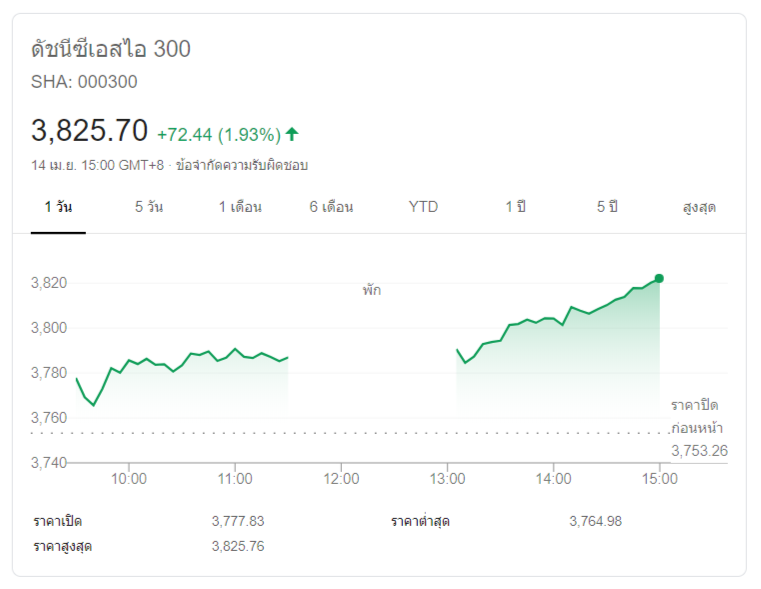Image resolution: width=761 pixels, height=589 pixels.
Task: Open the 1 เดือน chart tab
Action: pyautogui.click(x=240, y=207)
